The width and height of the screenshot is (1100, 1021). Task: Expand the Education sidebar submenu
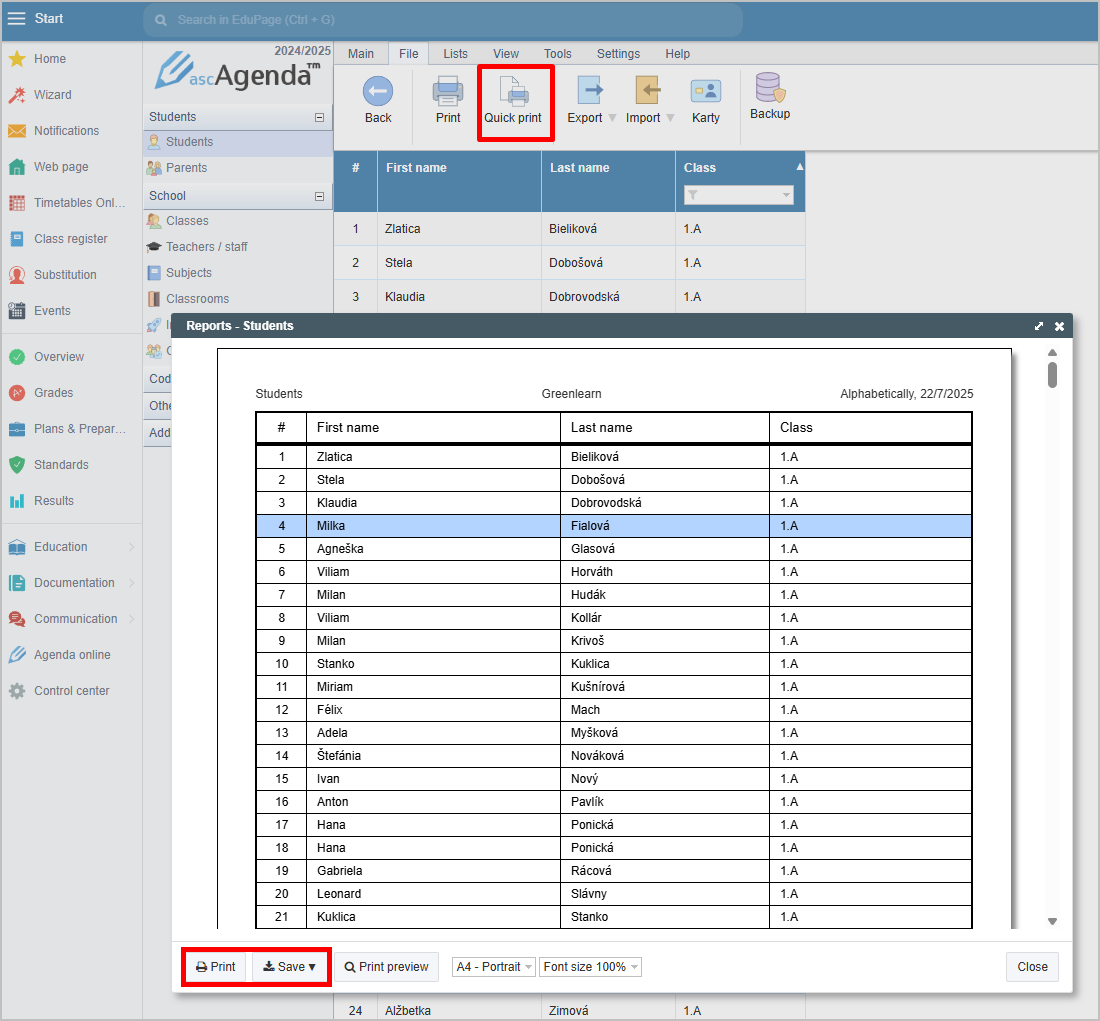click(132, 547)
